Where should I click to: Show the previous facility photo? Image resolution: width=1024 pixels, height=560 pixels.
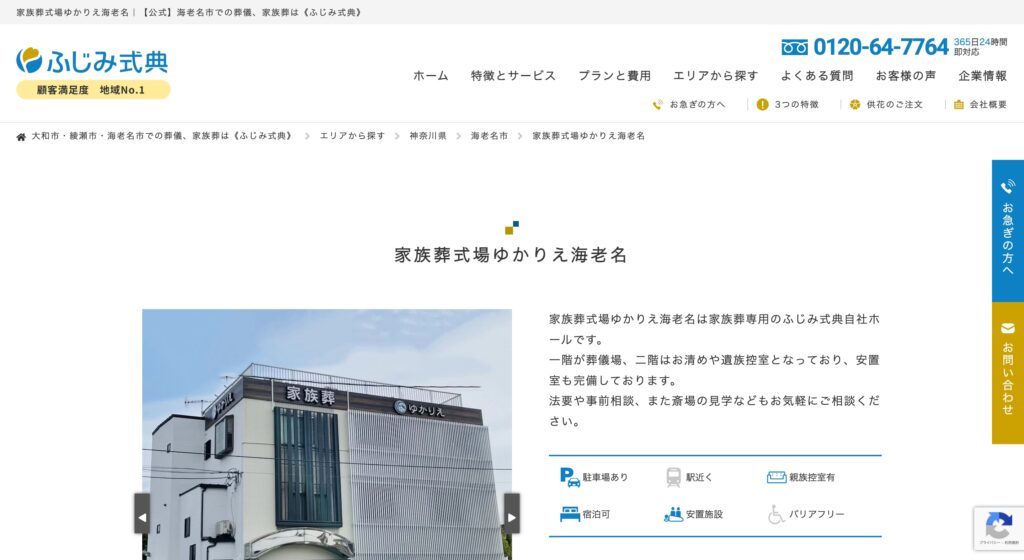coord(142,515)
